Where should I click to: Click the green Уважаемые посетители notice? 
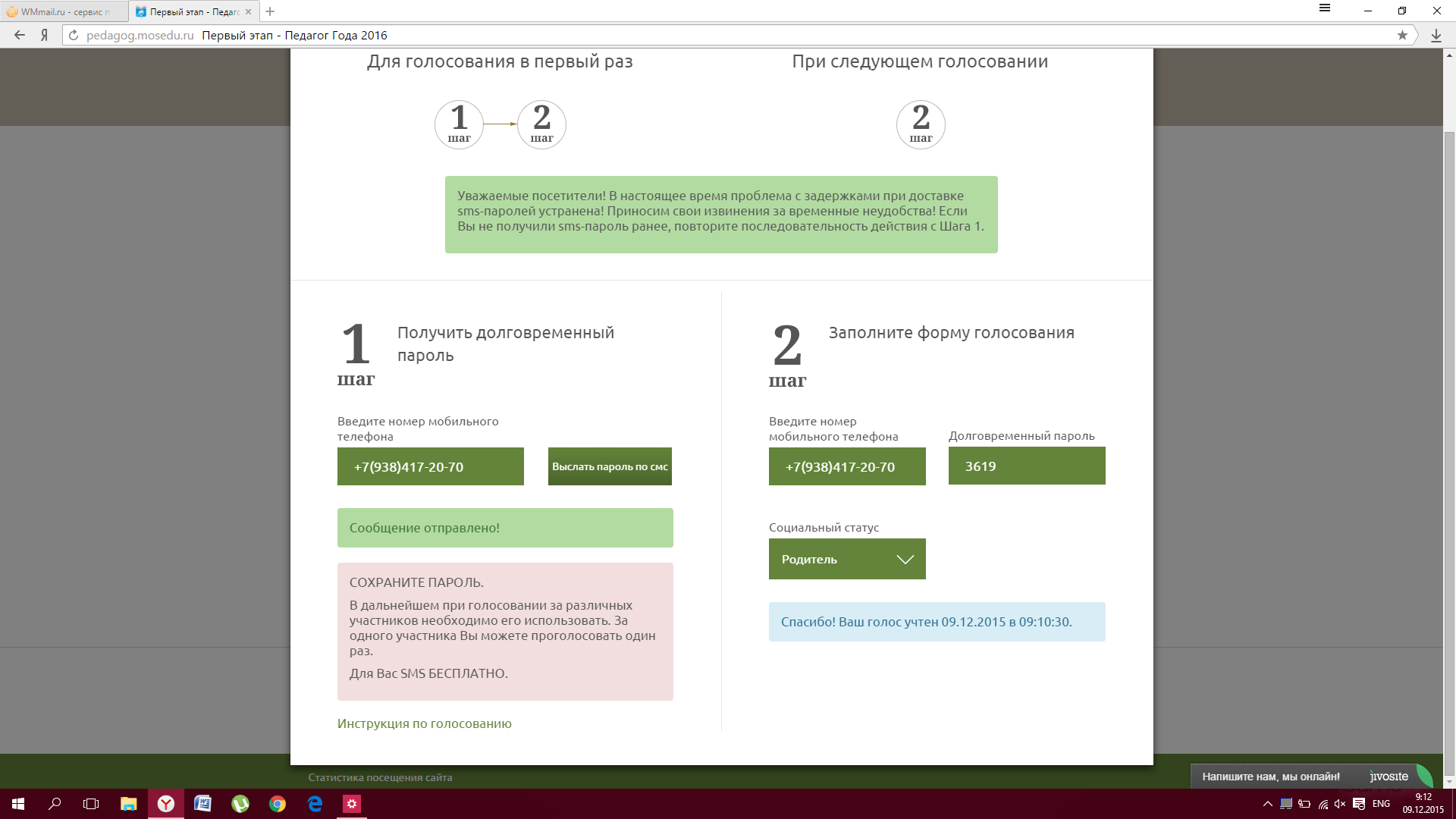pos(721,215)
